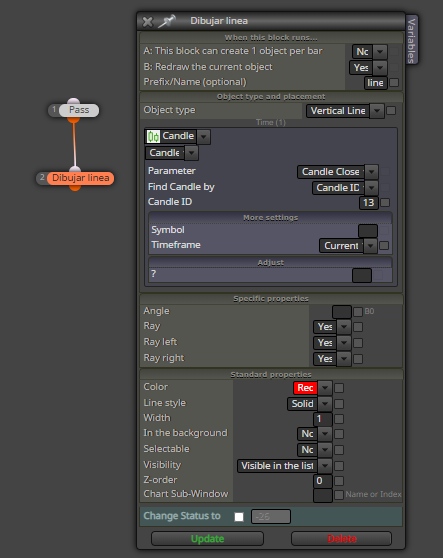Open Line style Solid dropdown

tap(310, 404)
